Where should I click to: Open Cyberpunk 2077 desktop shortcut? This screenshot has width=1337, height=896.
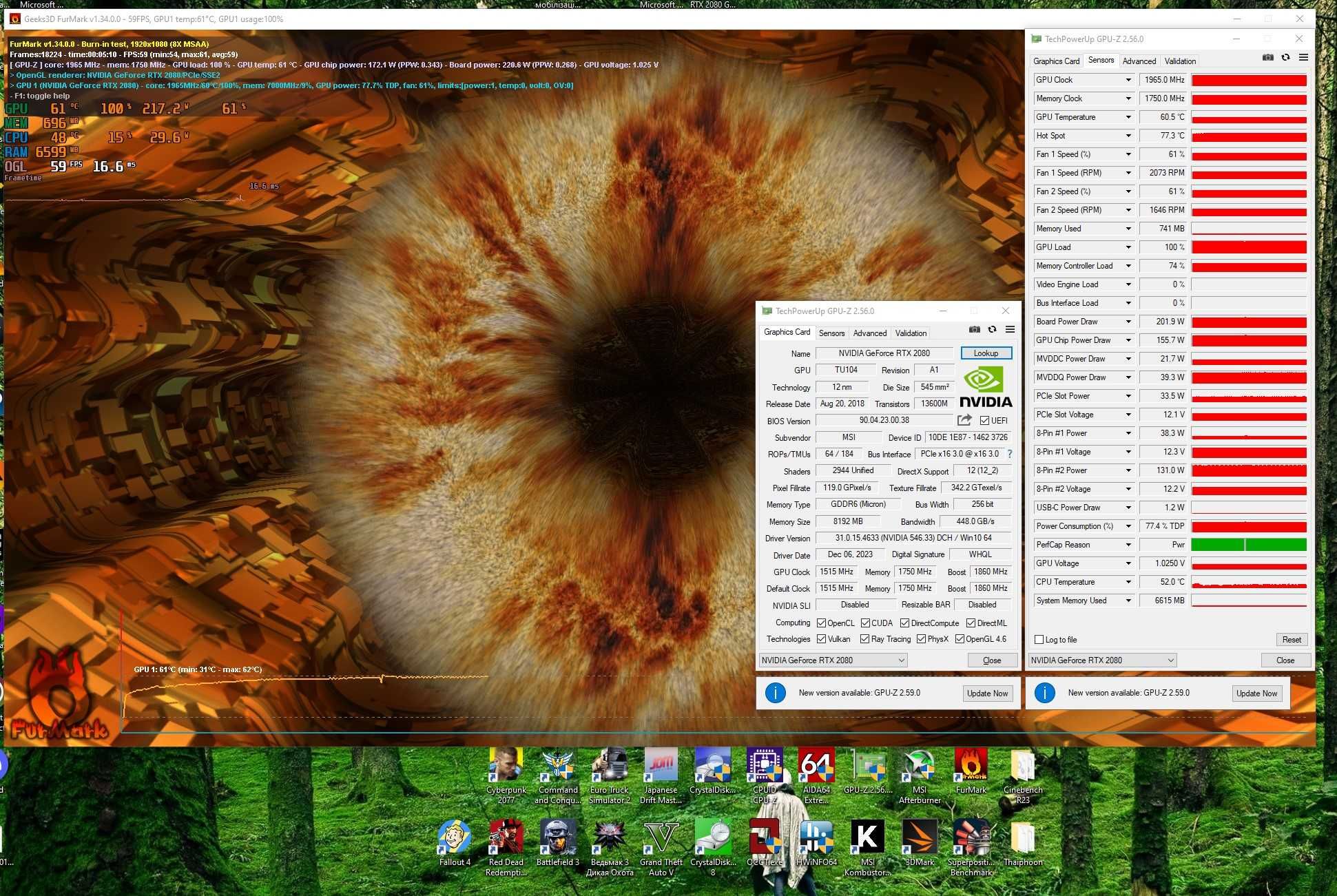(506, 776)
